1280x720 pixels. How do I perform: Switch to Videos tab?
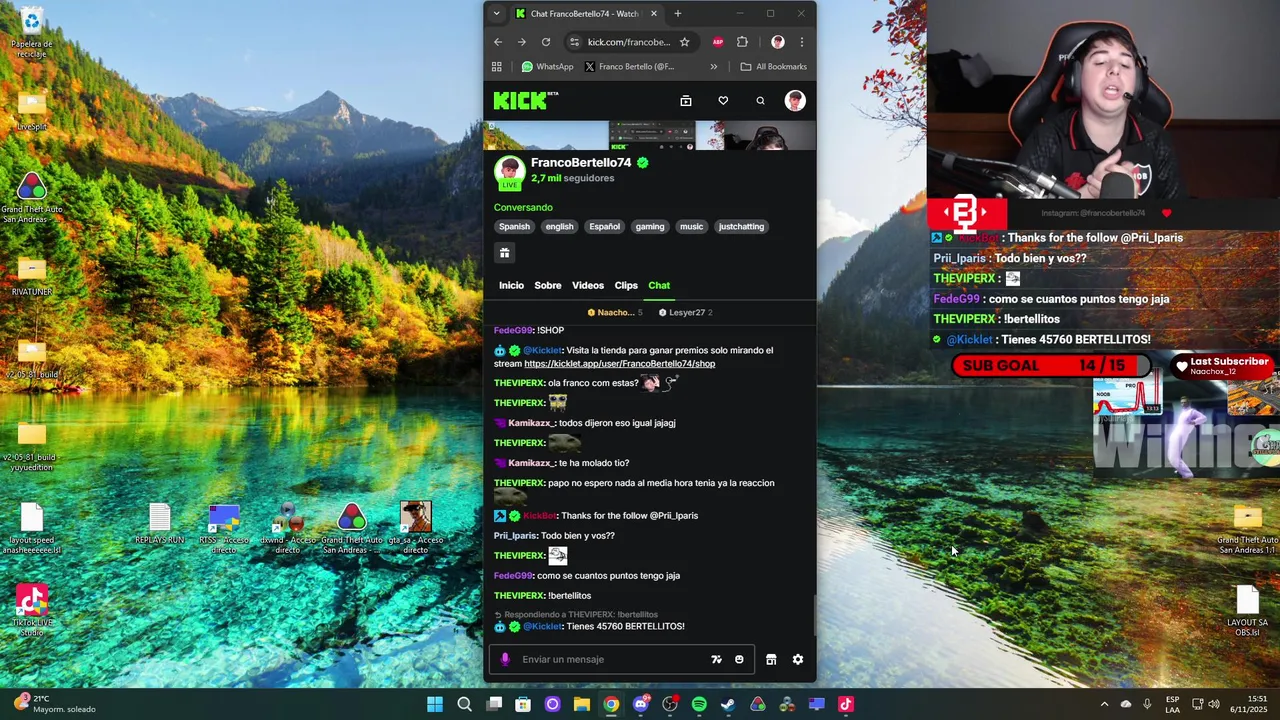tap(588, 285)
